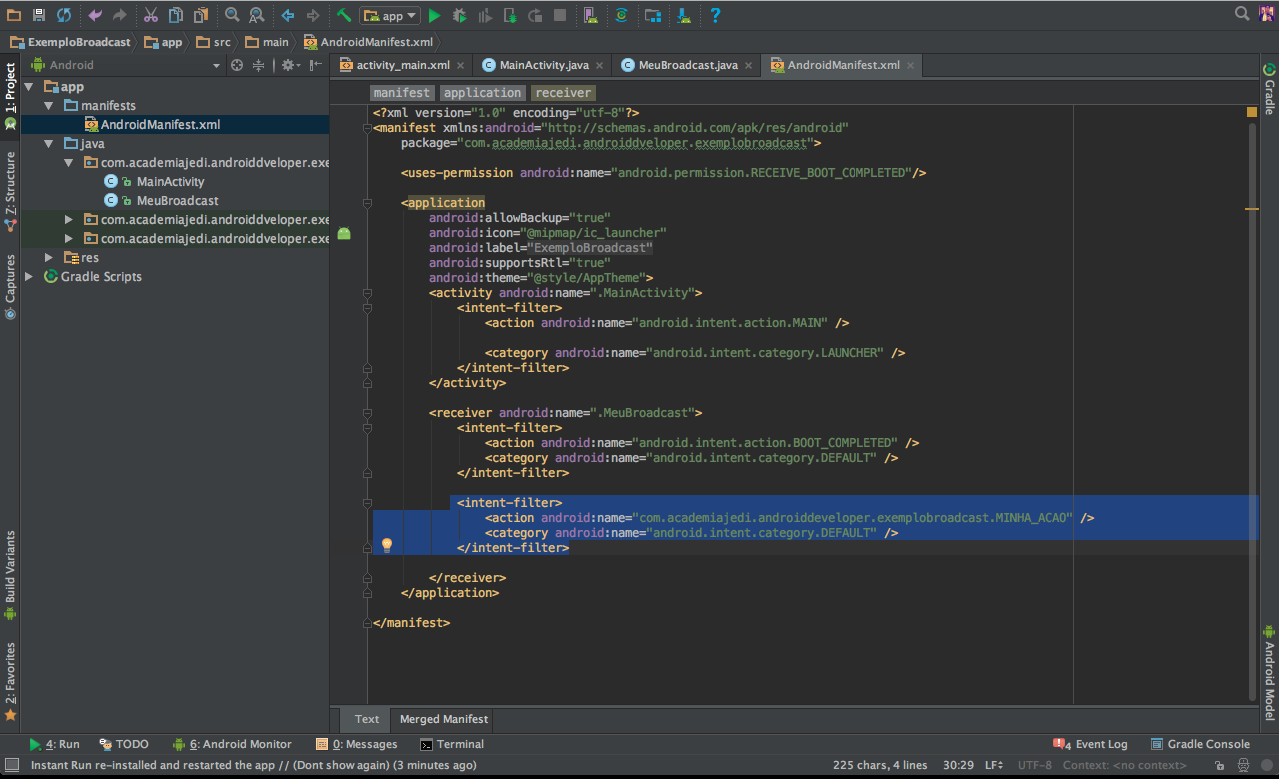This screenshot has height=779, width=1279.
Task: Switch to the MeuBroadcast.java editor tab
Action: pos(688,65)
